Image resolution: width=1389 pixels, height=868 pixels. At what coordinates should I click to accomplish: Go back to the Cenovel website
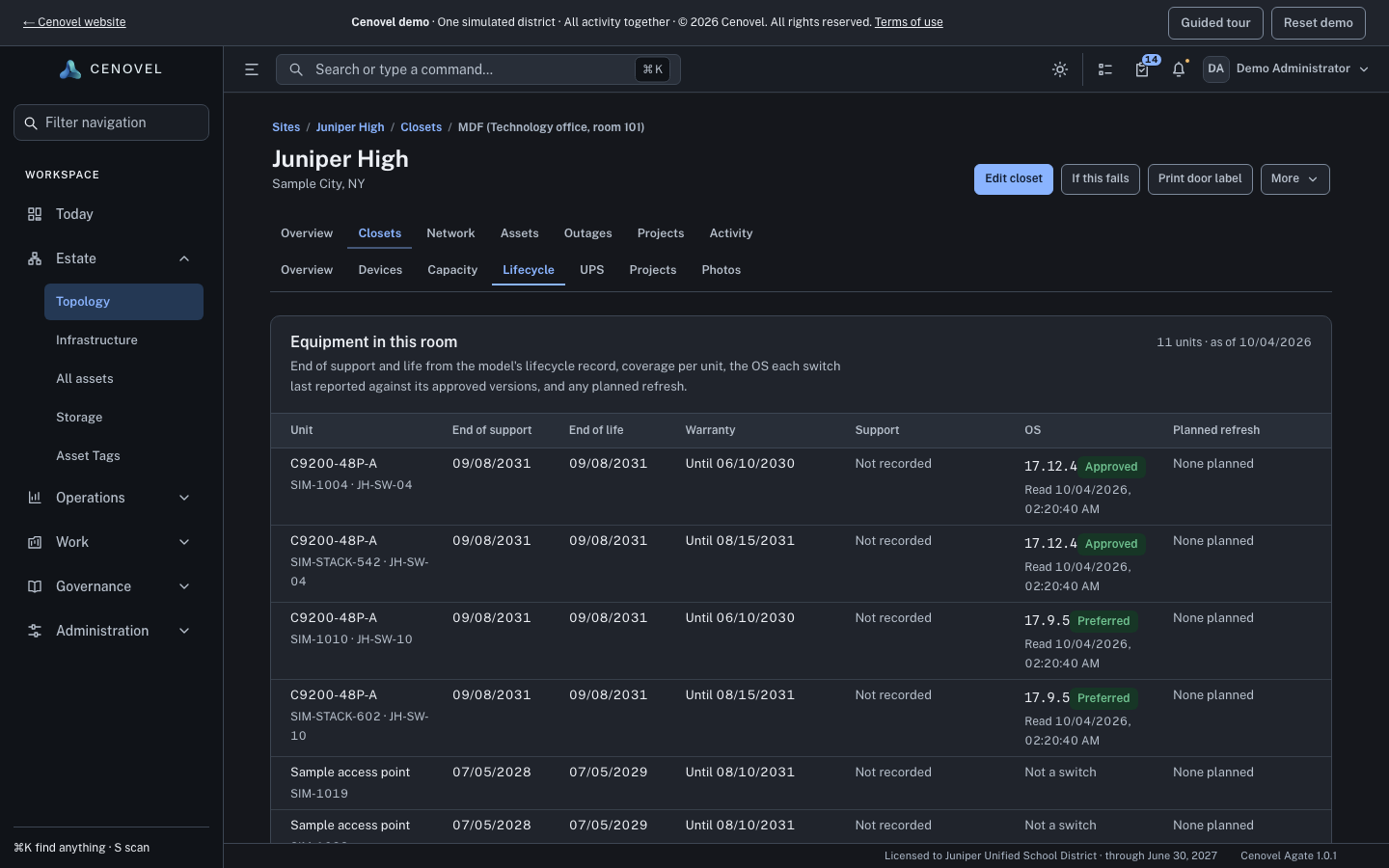pyautogui.click(x=74, y=22)
